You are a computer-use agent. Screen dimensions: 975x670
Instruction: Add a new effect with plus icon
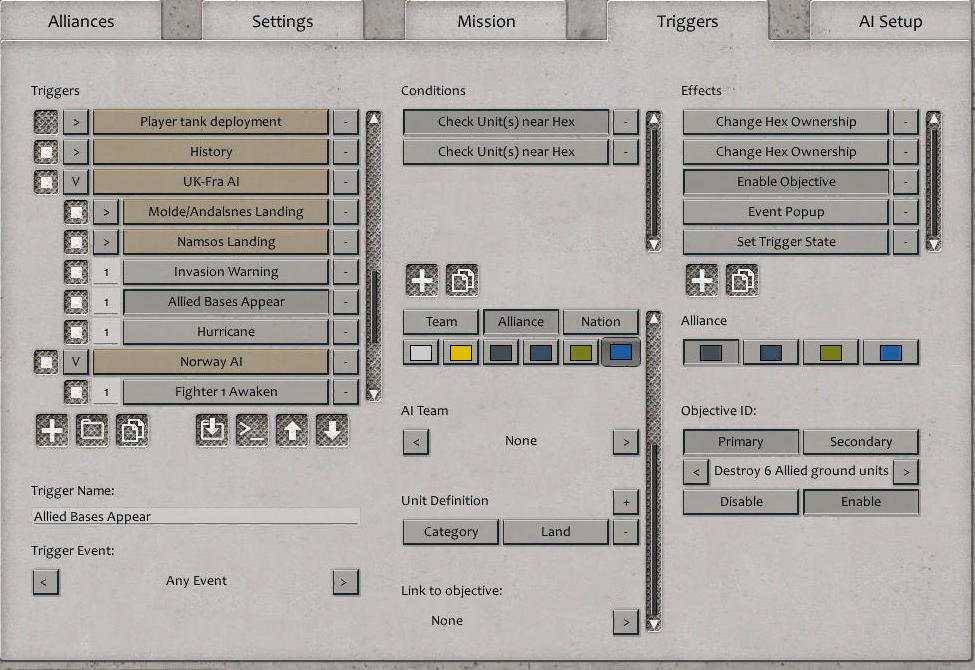pos(702,281)
